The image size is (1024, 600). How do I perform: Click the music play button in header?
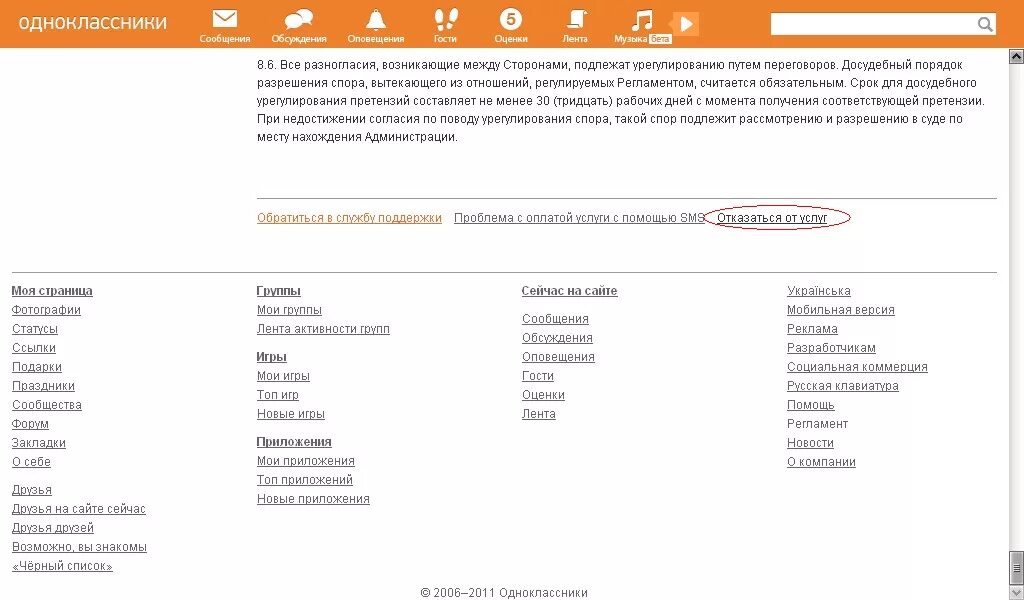tap(685, 24)
